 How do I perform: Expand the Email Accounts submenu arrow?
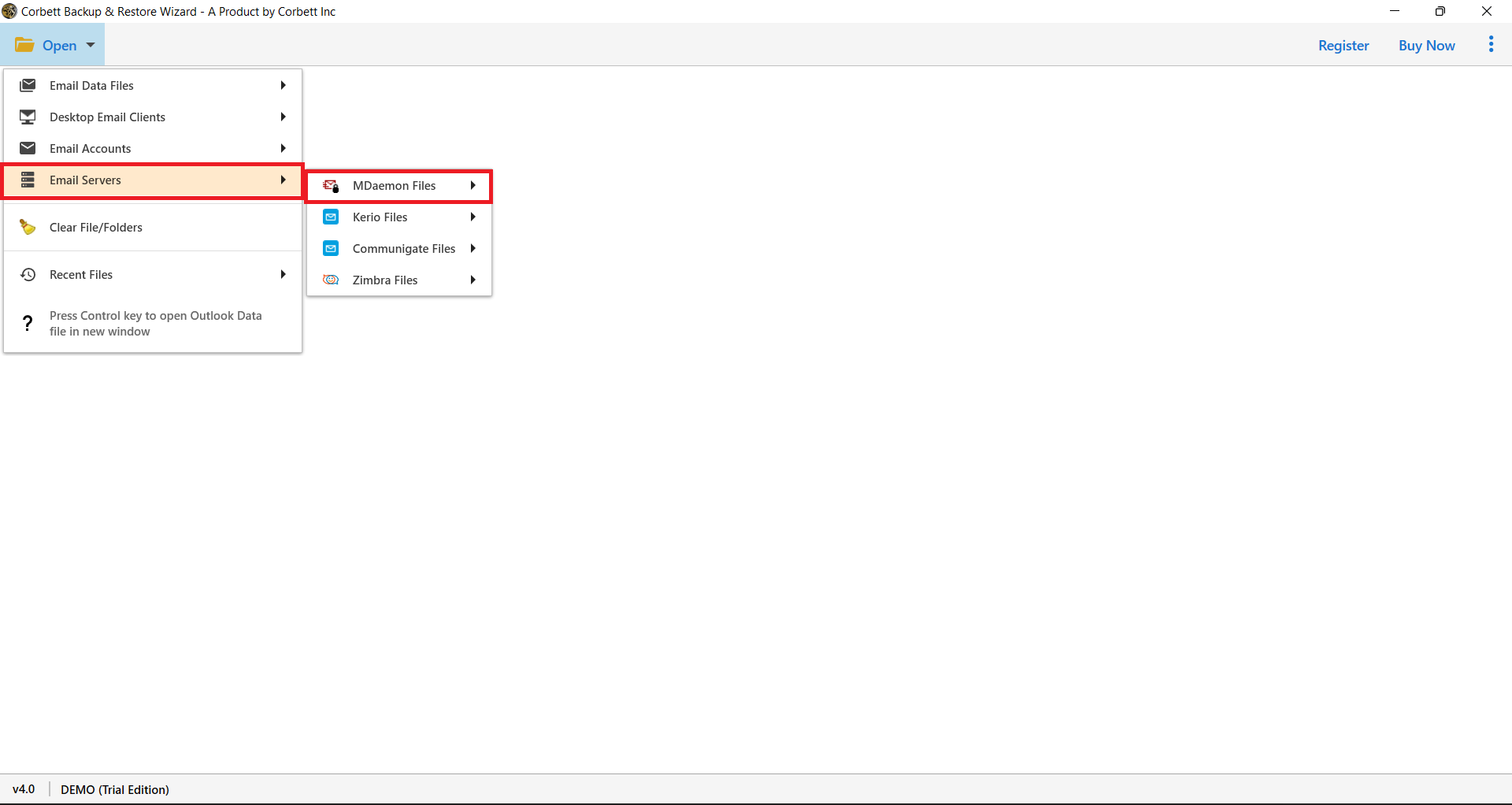(x=283, y=148)
